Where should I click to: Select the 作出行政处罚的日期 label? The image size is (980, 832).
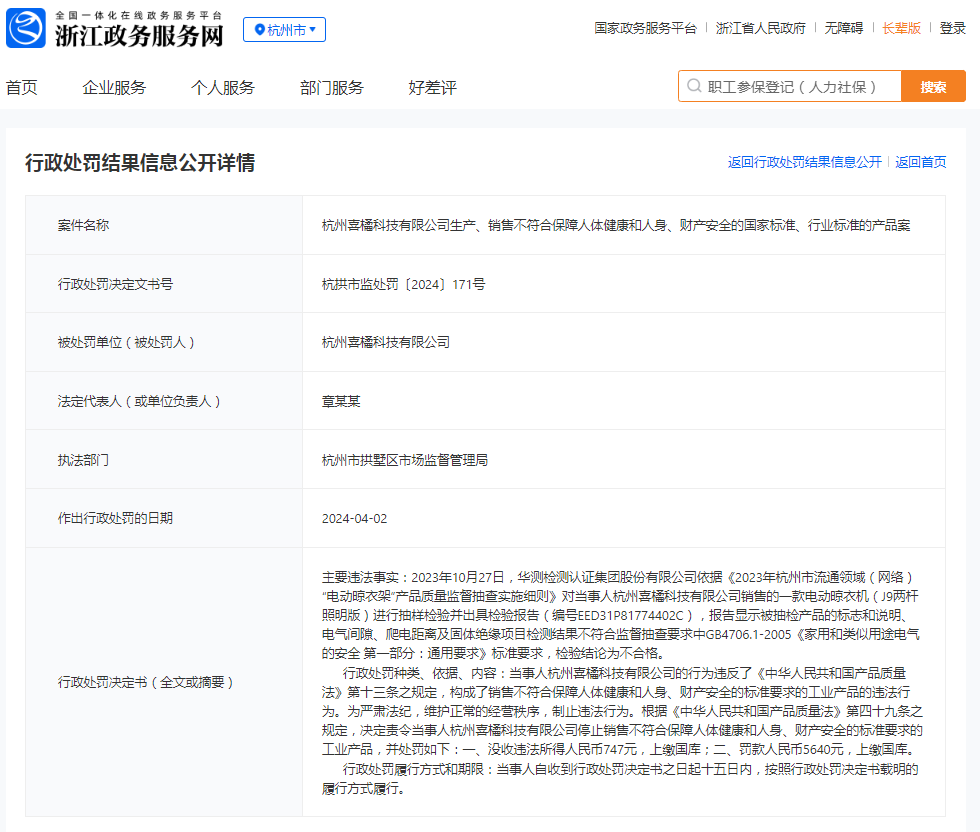(x=115, y=518)
